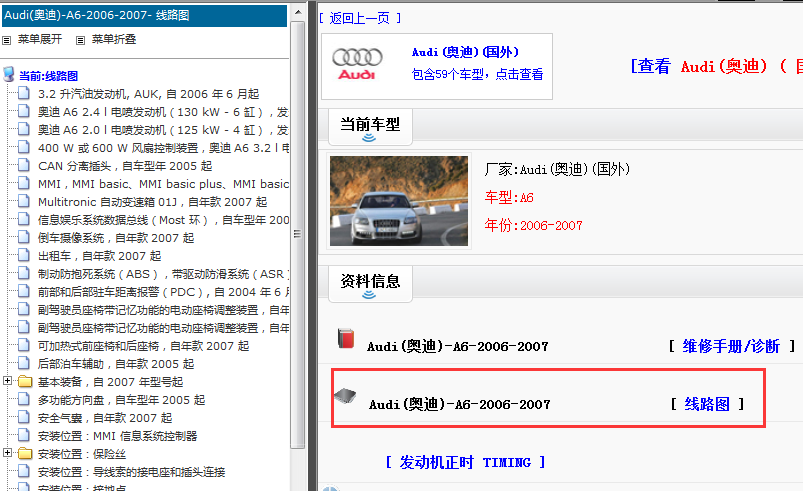Click folder icon of 安装位置：保险丝
This screenshot has width=803, height=491.
pyautogui.click(x=25, y=454)
